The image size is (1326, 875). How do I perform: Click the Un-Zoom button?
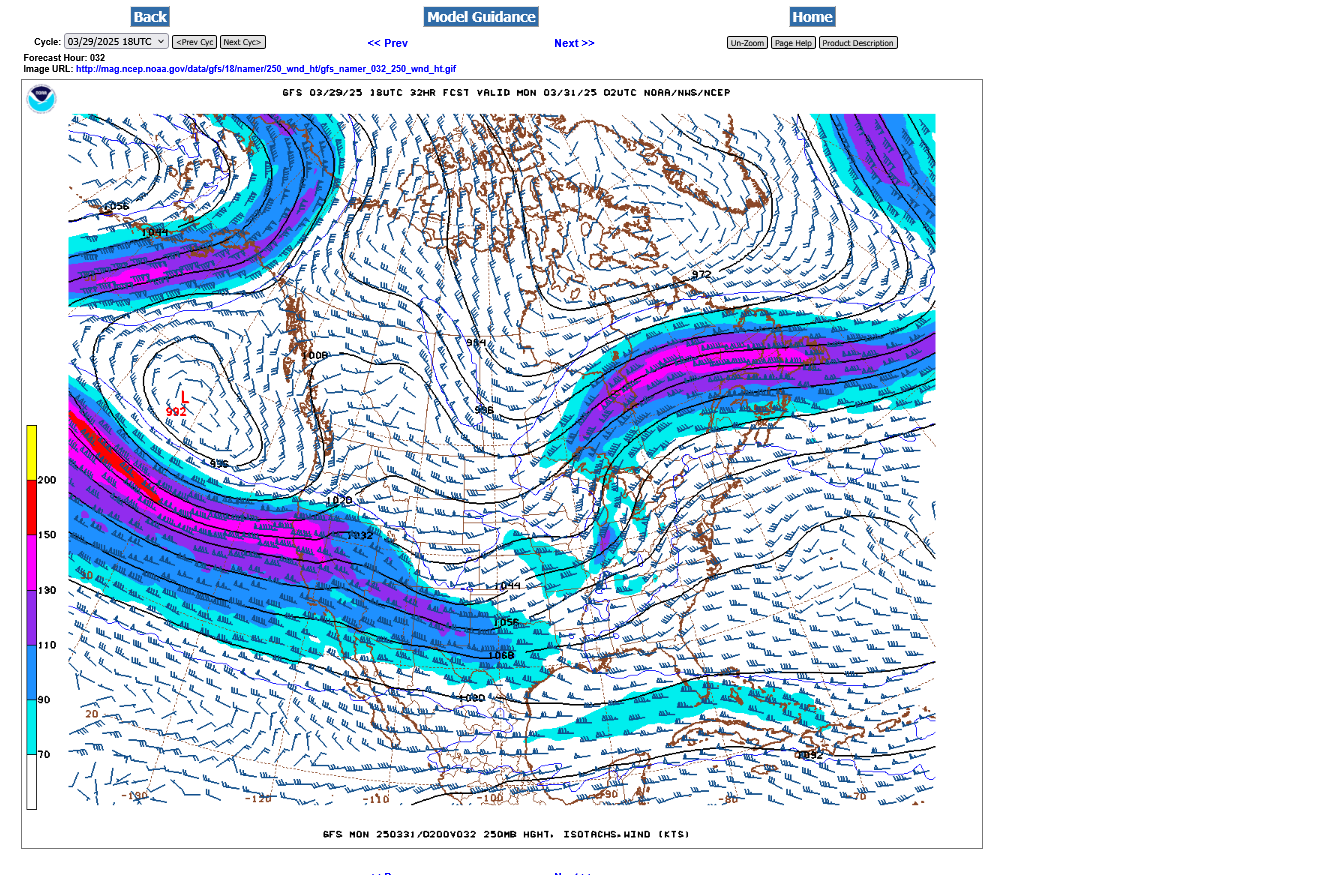click(747, 43)
